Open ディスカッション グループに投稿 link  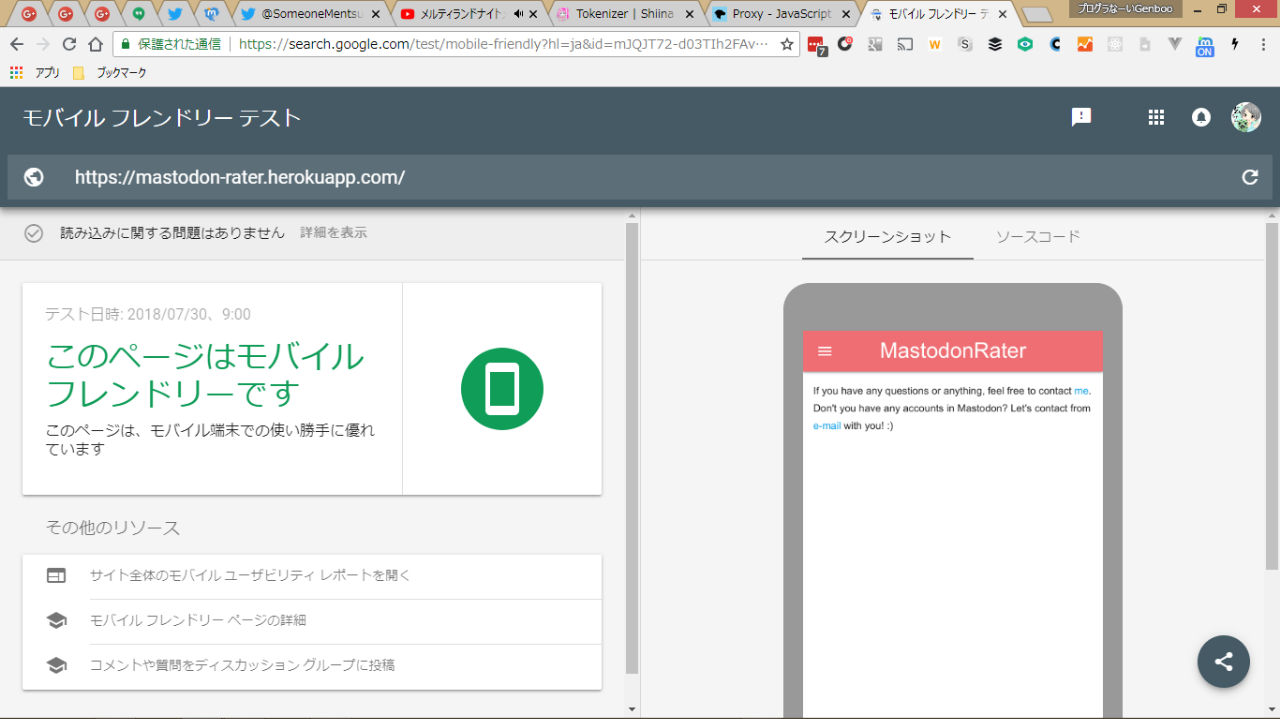242,665
